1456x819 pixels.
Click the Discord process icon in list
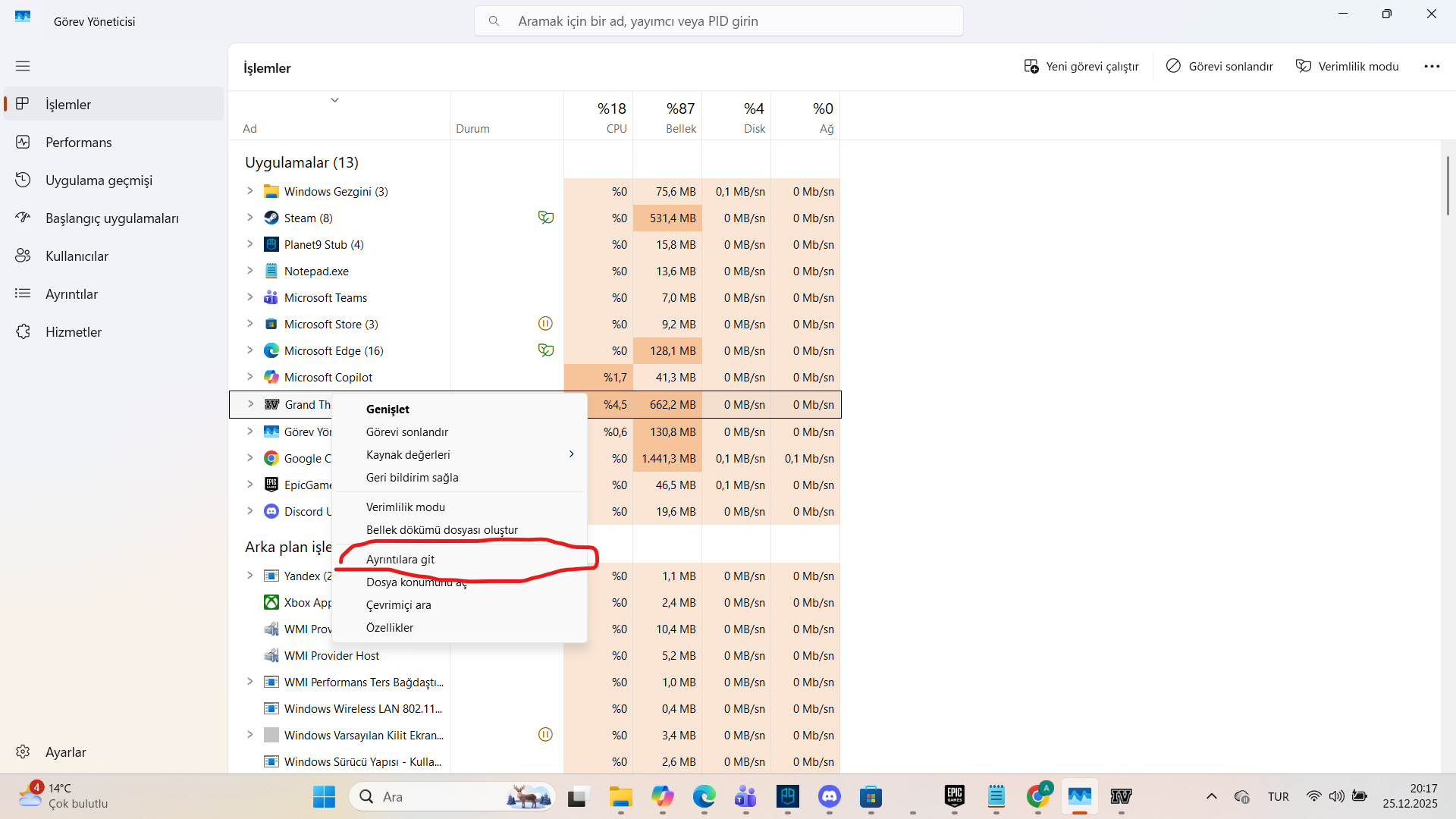(271, 512)
